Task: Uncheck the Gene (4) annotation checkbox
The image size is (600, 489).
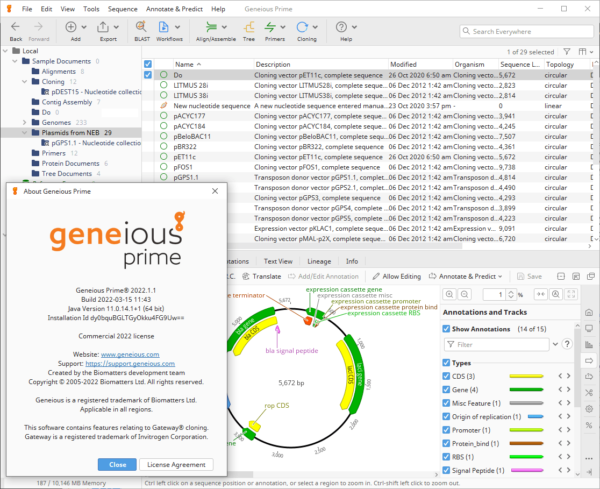Action: [446, 390]
